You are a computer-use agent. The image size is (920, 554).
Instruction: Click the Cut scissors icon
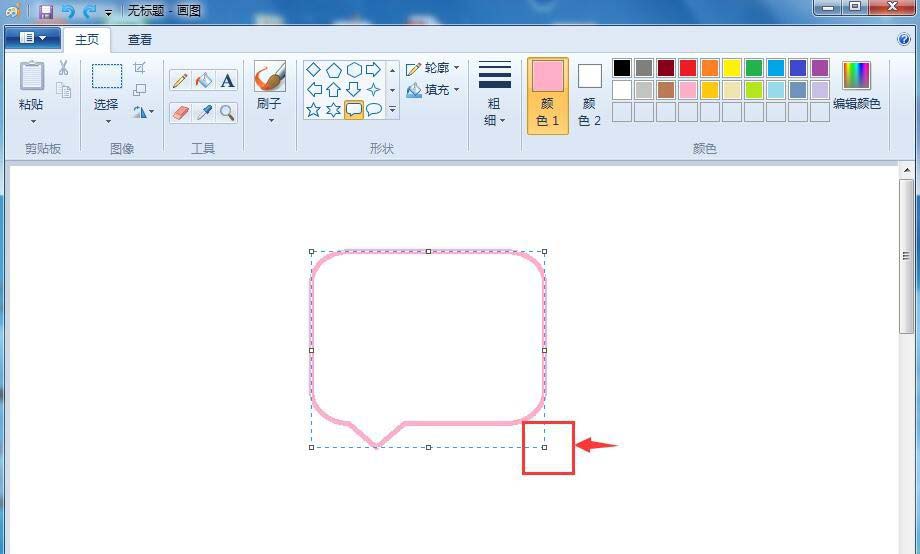pyautogui.click(x=63, y=67)
